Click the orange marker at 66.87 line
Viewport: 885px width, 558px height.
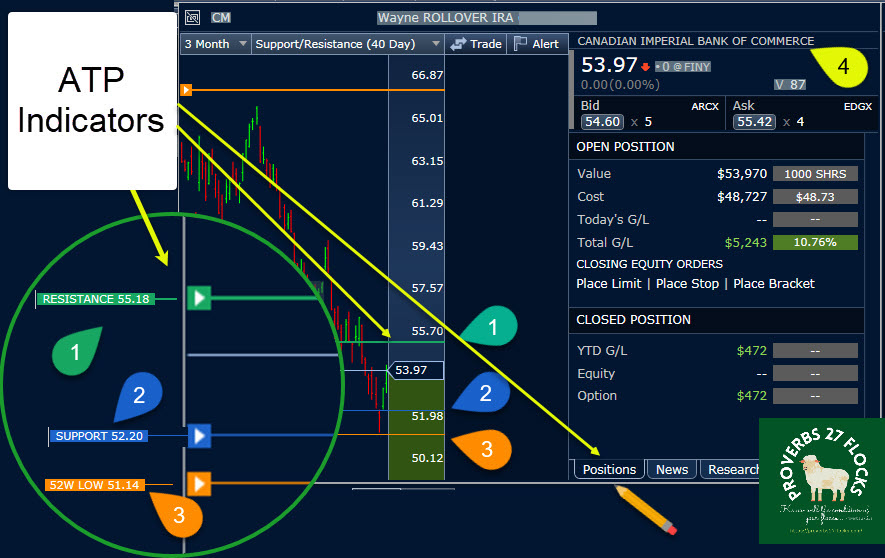click(x=185, y=90)
